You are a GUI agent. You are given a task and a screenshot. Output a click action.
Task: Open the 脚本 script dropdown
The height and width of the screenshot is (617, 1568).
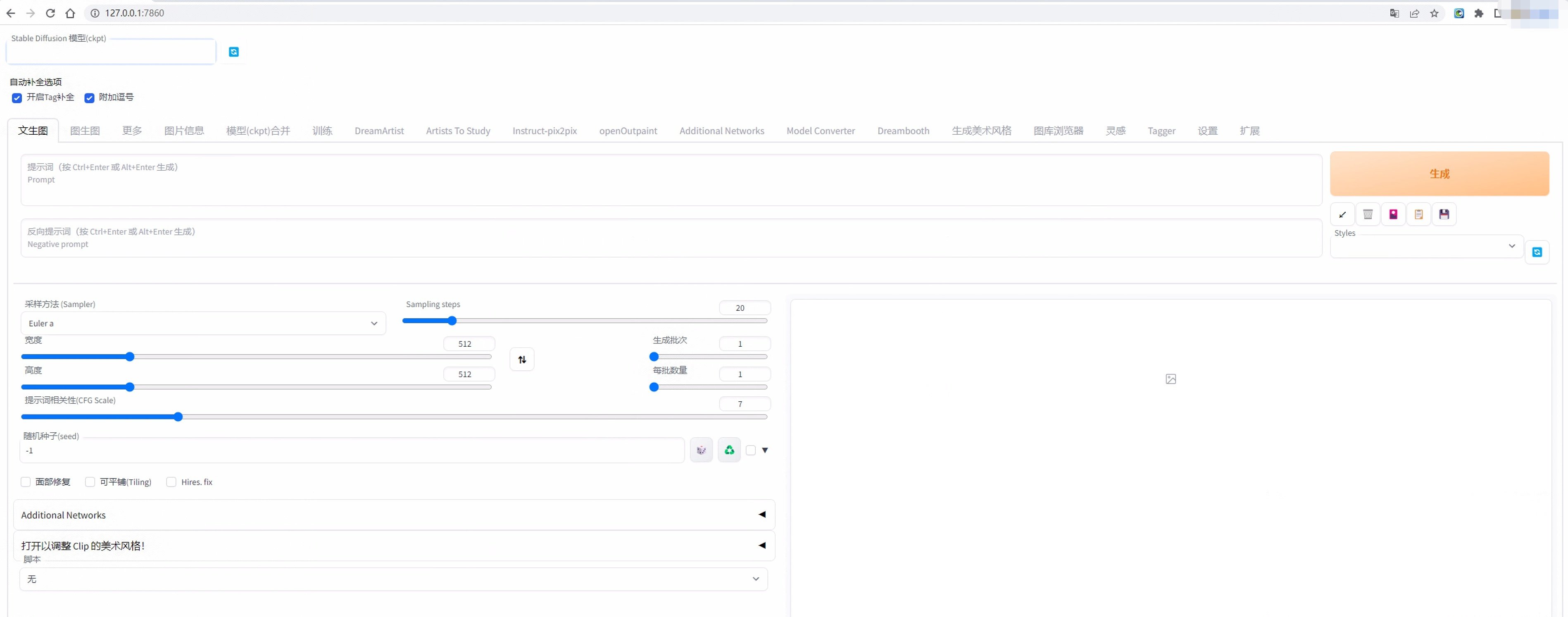pyautogui.click(x=394, y=579)
